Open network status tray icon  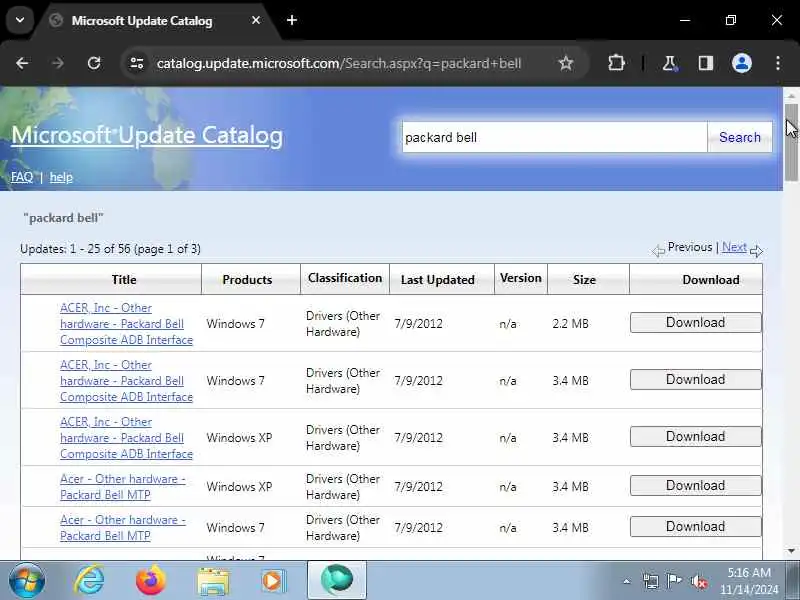[x=651, y=581]
